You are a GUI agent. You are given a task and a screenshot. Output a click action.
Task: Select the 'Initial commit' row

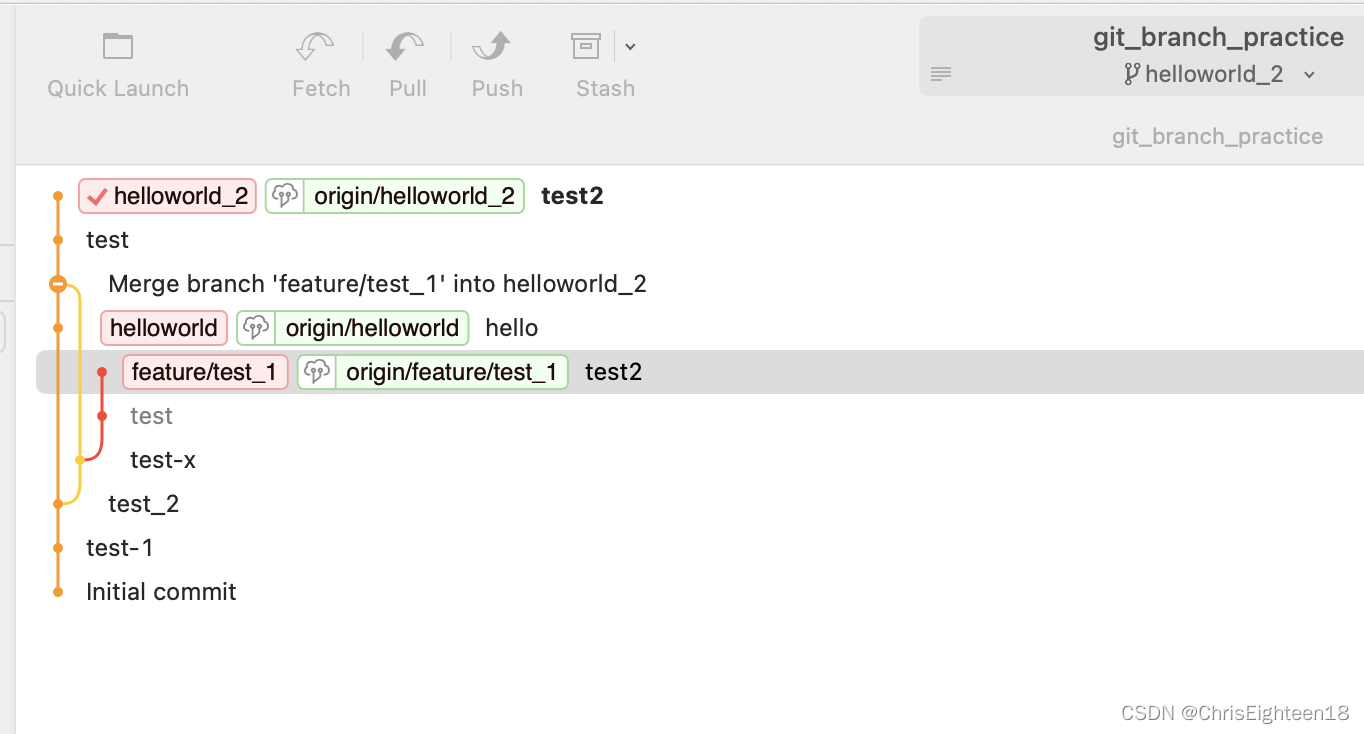161,592
